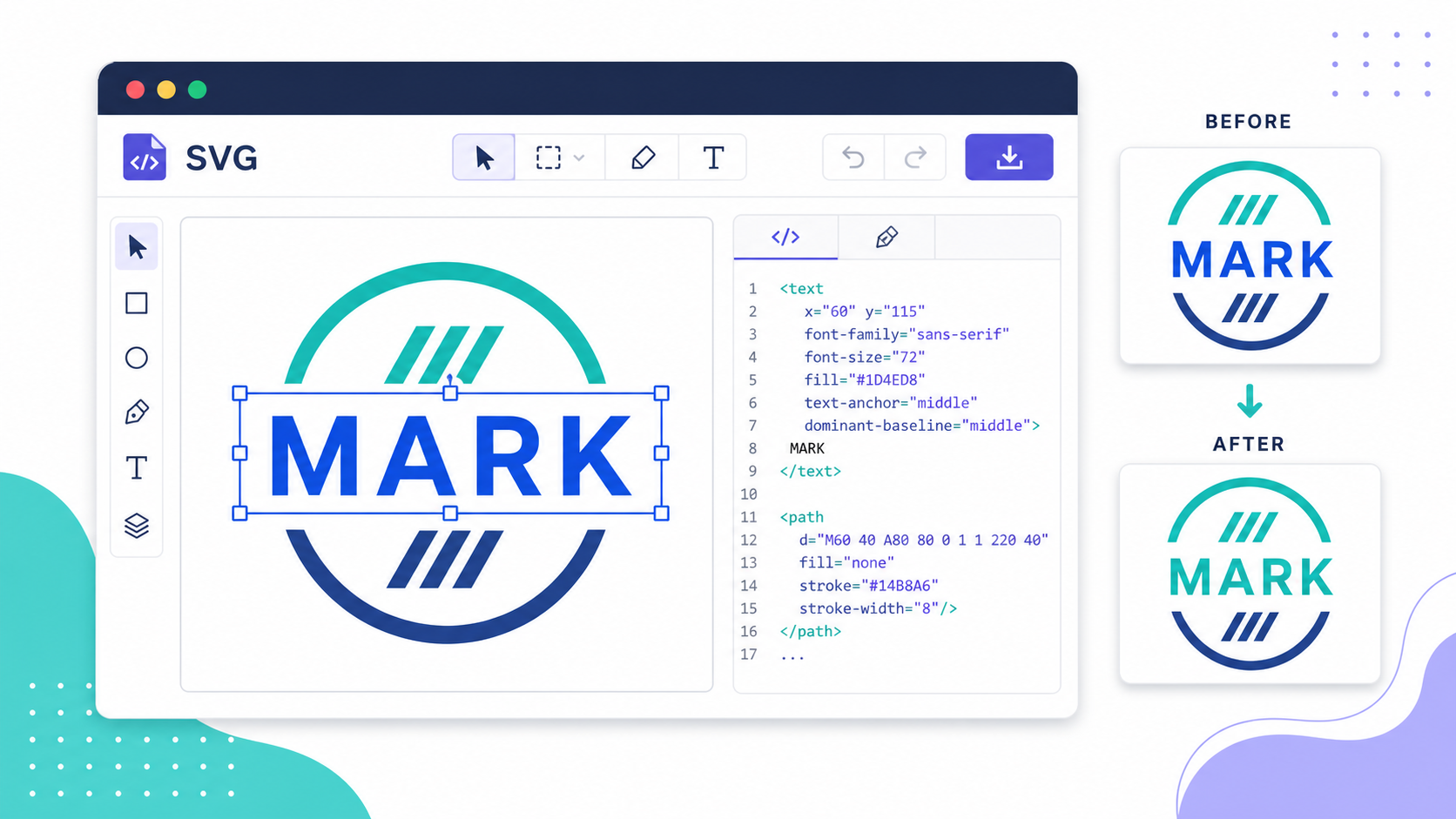Select the pointer tool in left sidebar
The height and width of the screenshot is (819, 1456).
click(137, 247)
